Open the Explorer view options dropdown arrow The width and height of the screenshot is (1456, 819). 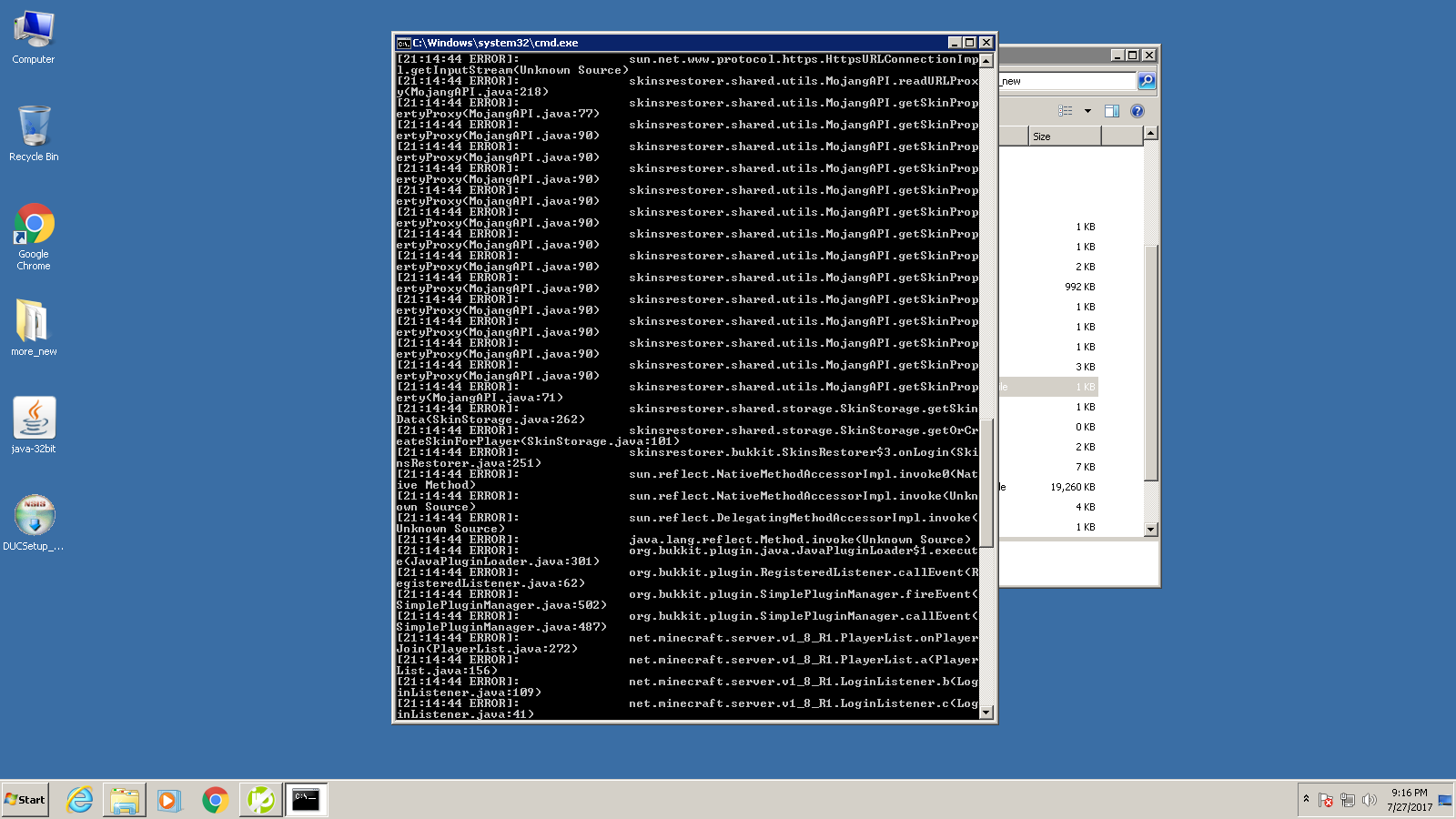point(1087,111)
